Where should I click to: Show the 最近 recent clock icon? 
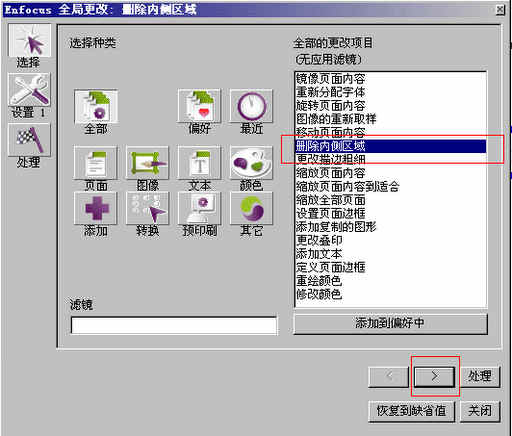pos(251,106)
